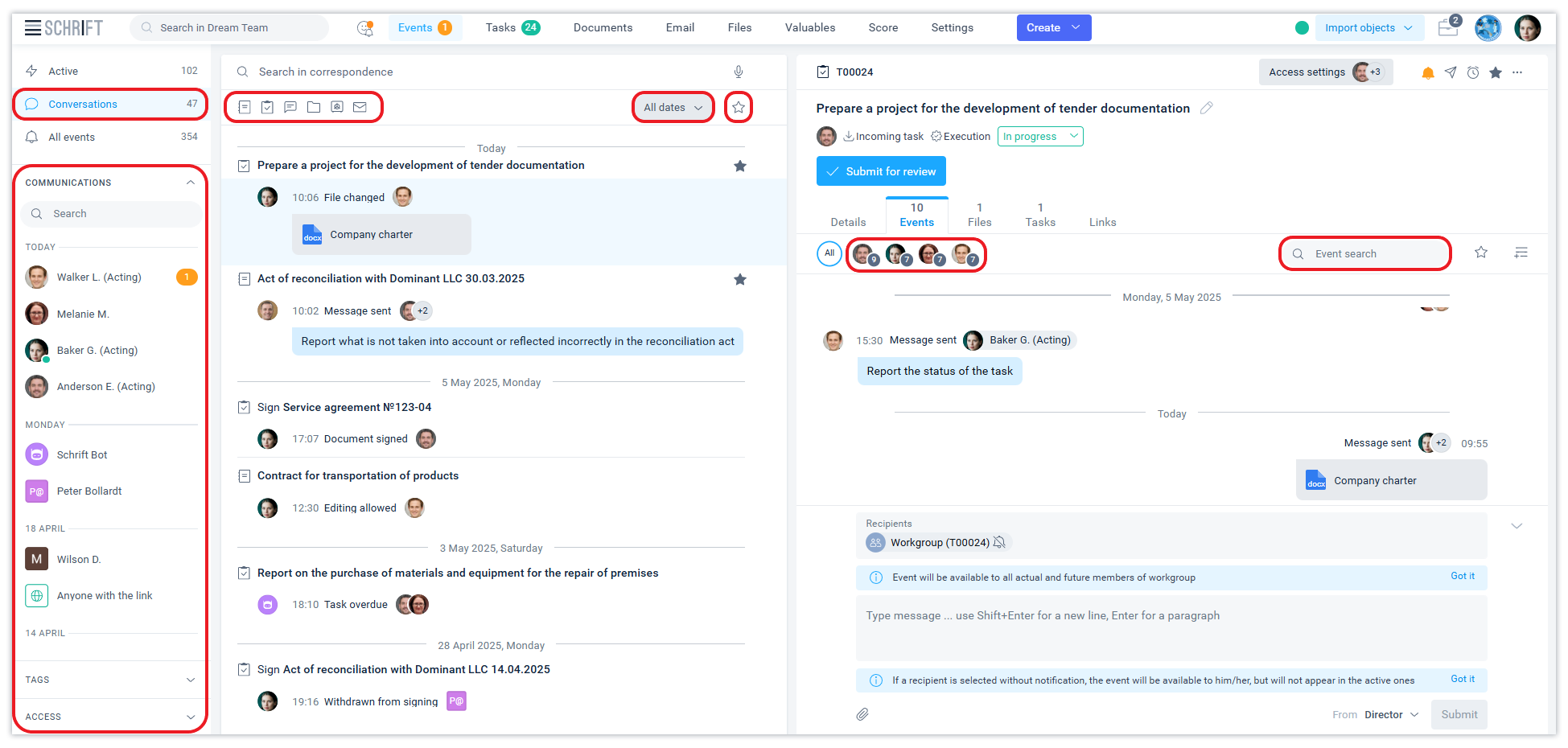Click the notification bell icon in task header

pyautogui.click(x=1427, y=73)
